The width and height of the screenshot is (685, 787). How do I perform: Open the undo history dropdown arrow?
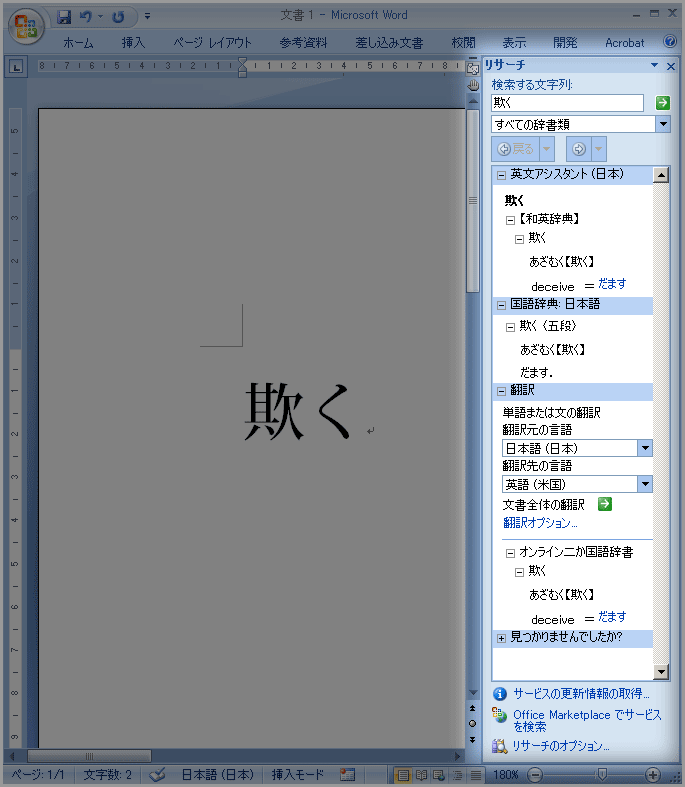(x=100, y=17)
